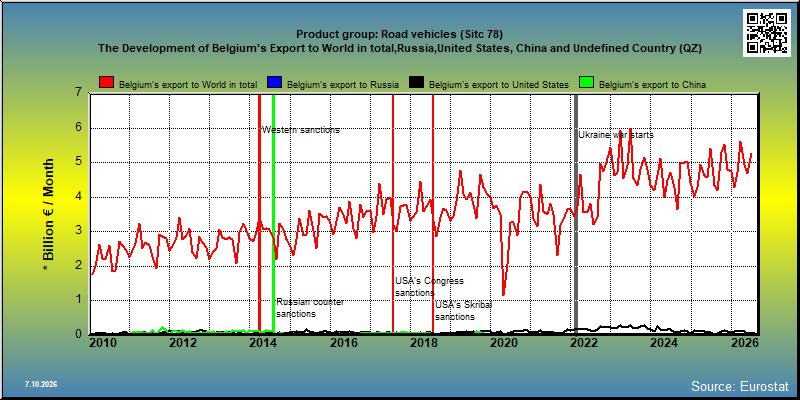Click x-axis label 2020
Image resolution: width=800 pixels, height=400 pixels.
pyautogui.click(x=504, y=342)
